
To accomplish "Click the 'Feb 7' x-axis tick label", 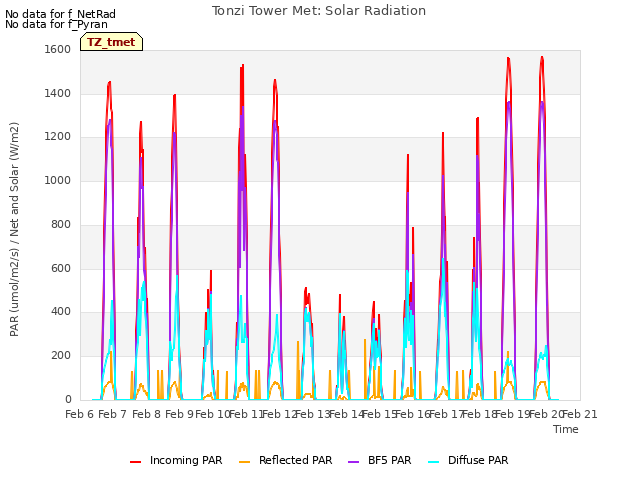I will (x=113, y=414).
